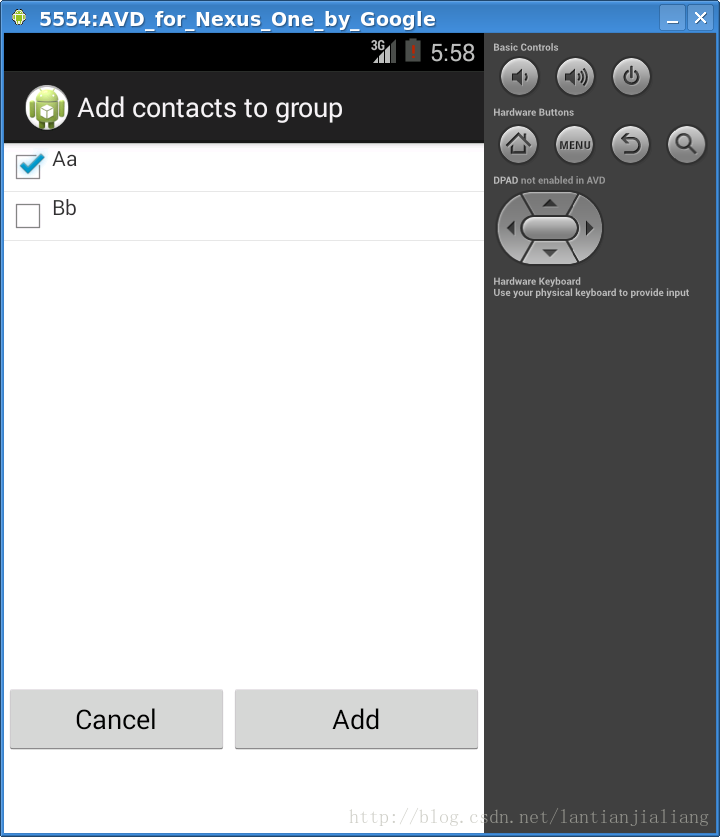Raise volume with the volume up button
The image size is (720, 837).
(x=575, y=77)
